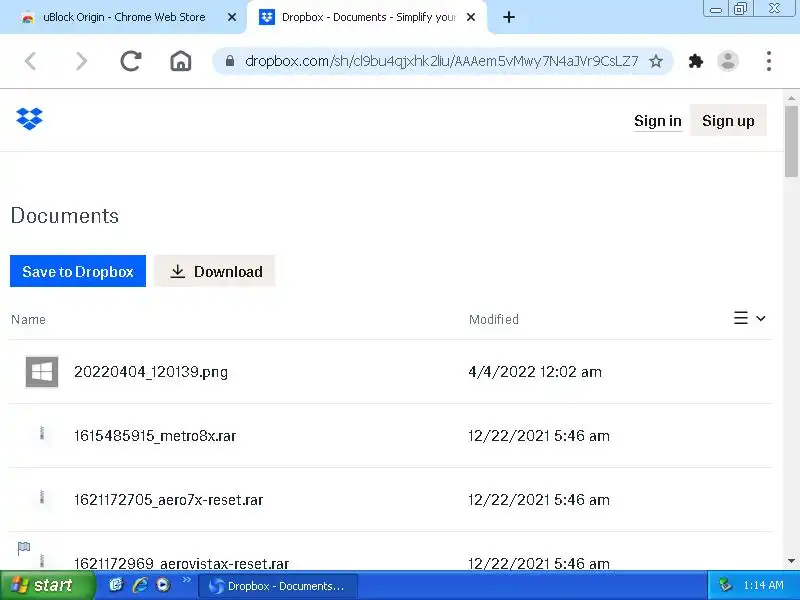Expand the quick launch chevron
The width and height of the screenshot is (800, 600).
[186, 579]
